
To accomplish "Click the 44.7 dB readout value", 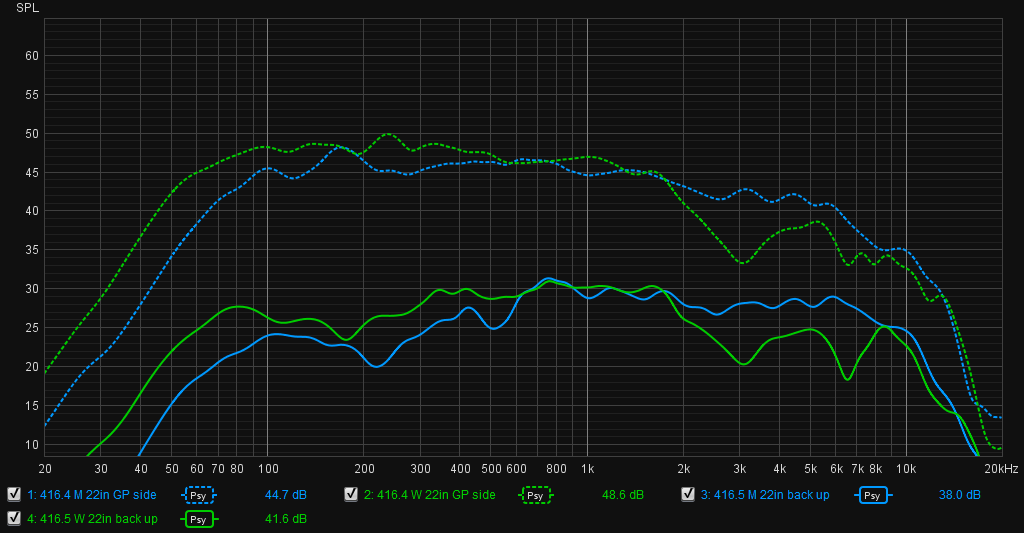I will (x=285, y=495).
